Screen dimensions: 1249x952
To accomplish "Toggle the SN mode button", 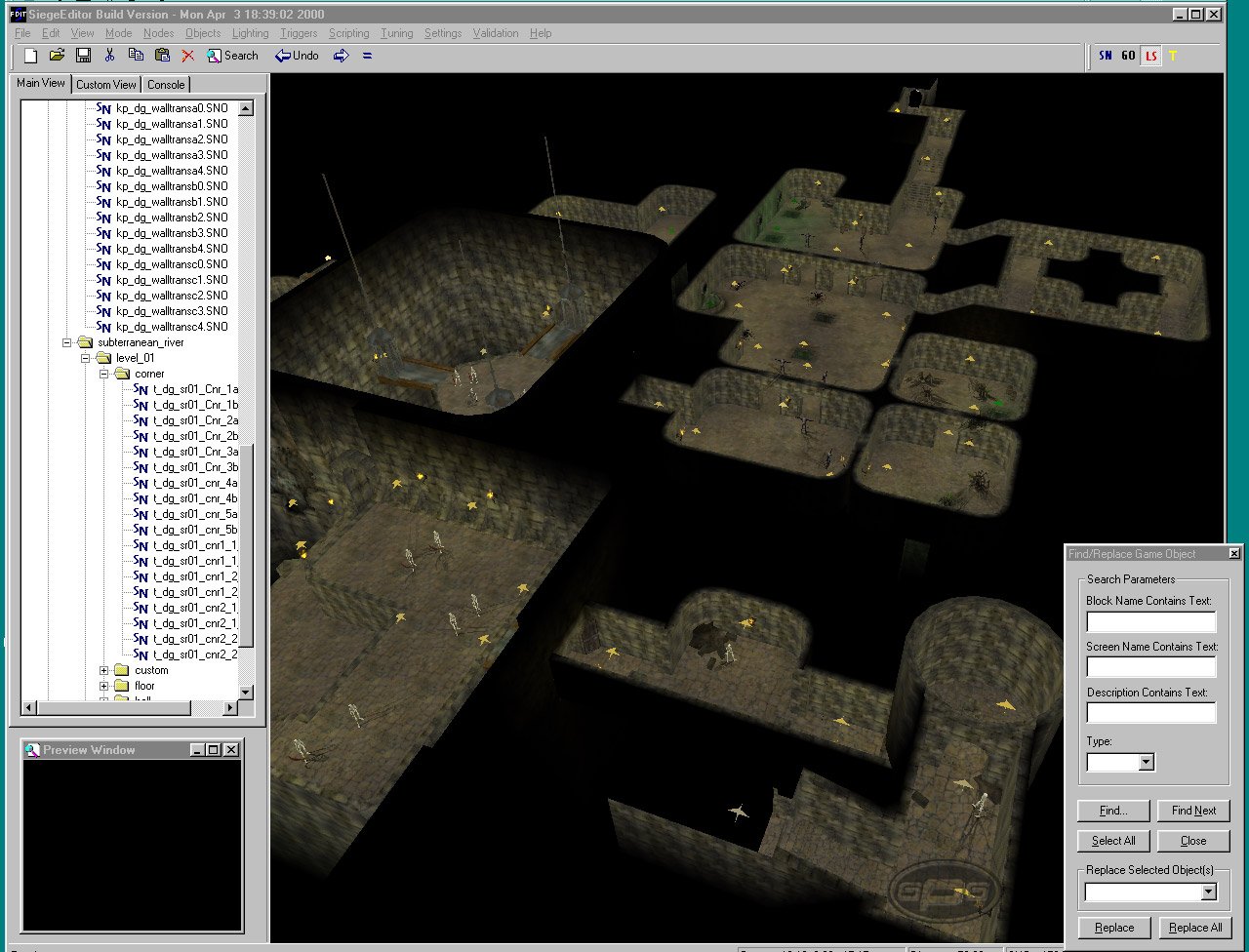I will pyautogui.click(x=1106, y=56).
